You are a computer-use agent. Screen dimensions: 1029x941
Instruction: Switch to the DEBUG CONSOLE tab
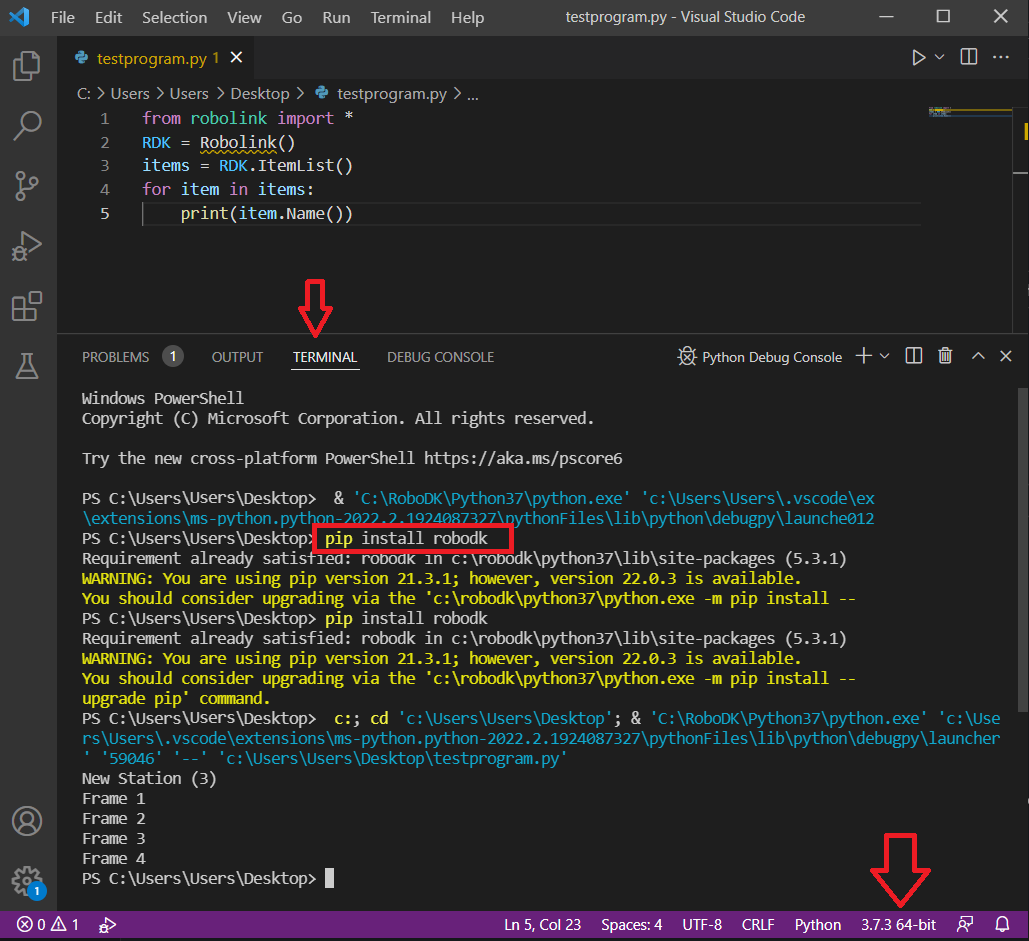[440, 357]
